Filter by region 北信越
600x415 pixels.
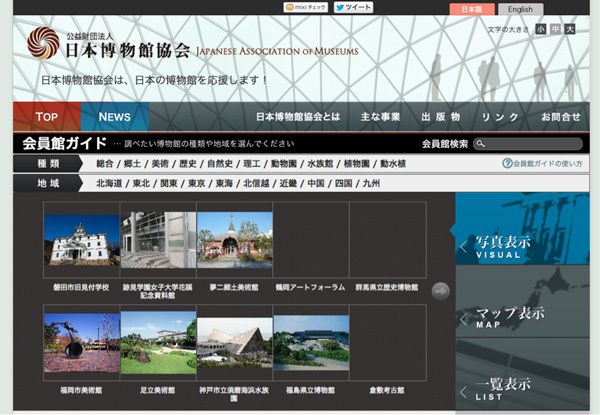(x=256, y=184)
